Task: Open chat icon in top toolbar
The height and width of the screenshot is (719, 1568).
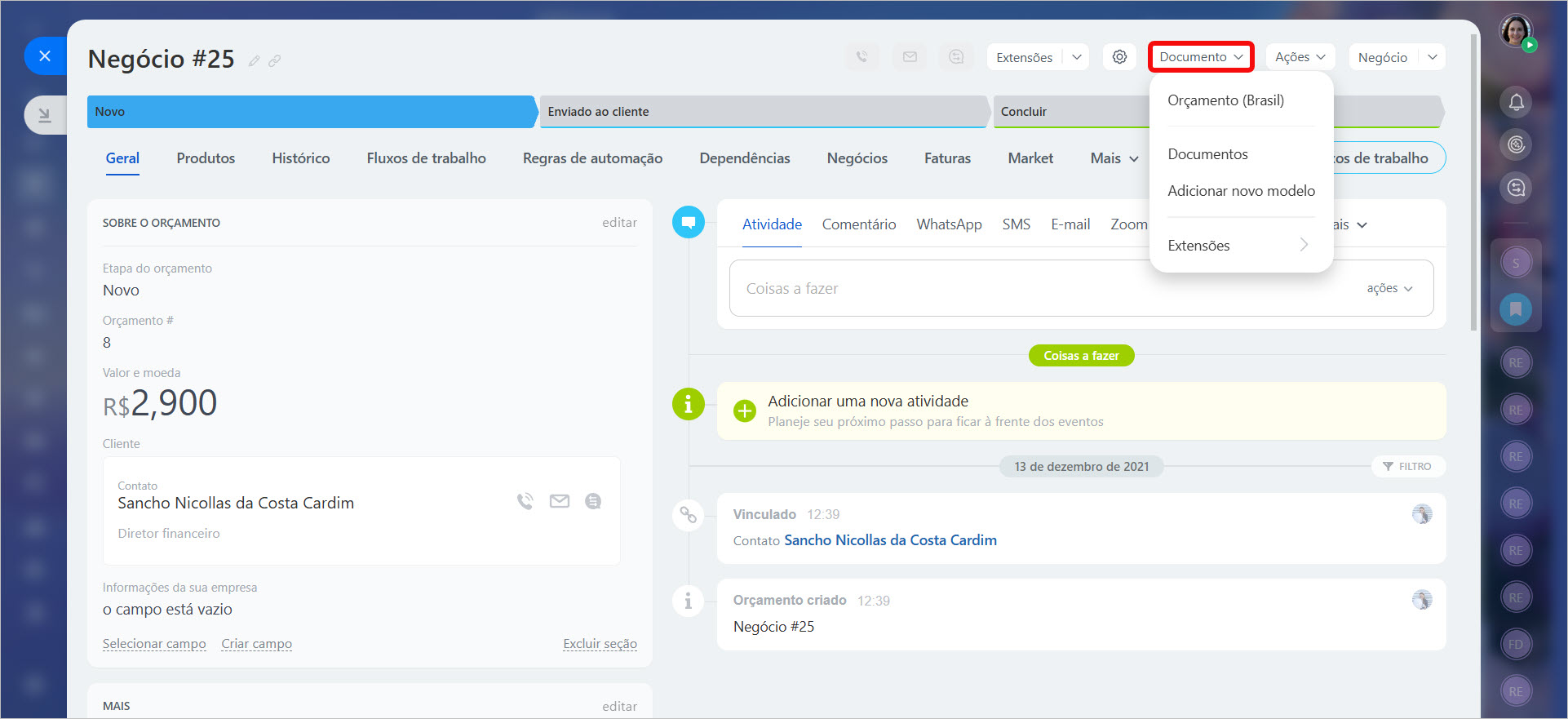Action: 956,57
